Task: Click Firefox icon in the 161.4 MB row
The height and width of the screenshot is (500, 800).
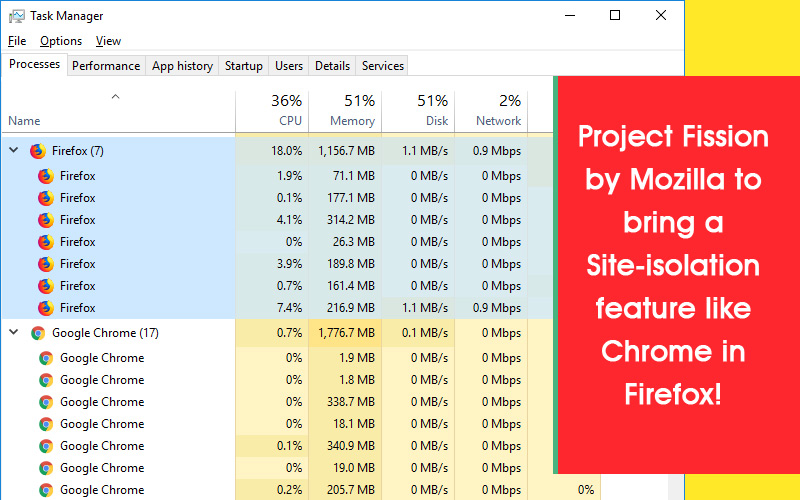Action: (46, 286)
